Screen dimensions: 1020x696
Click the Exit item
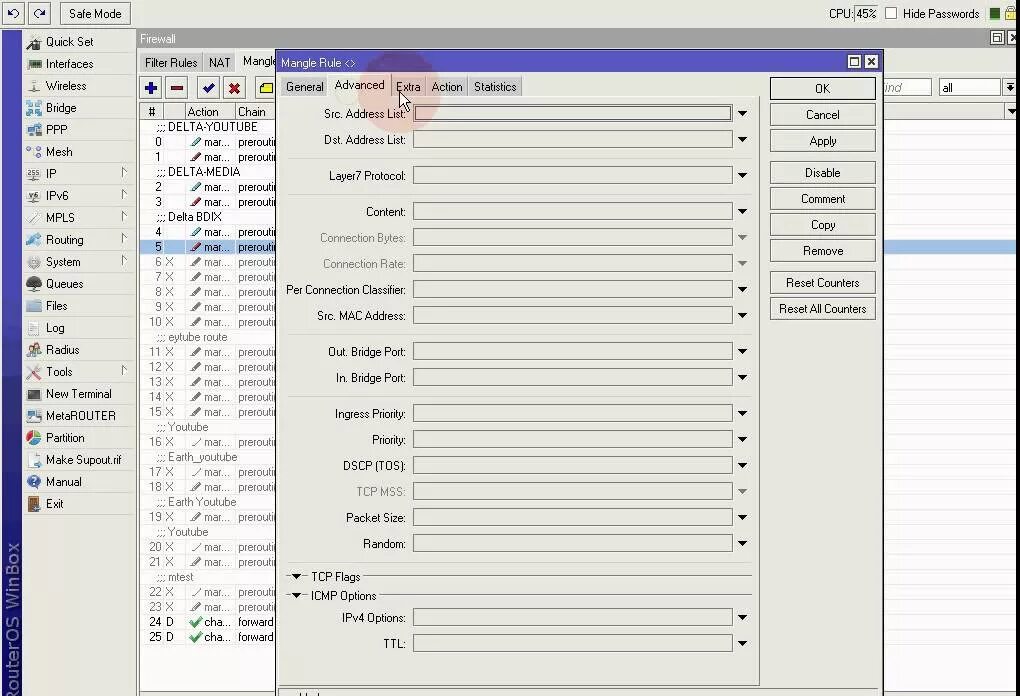click(55, 504)
